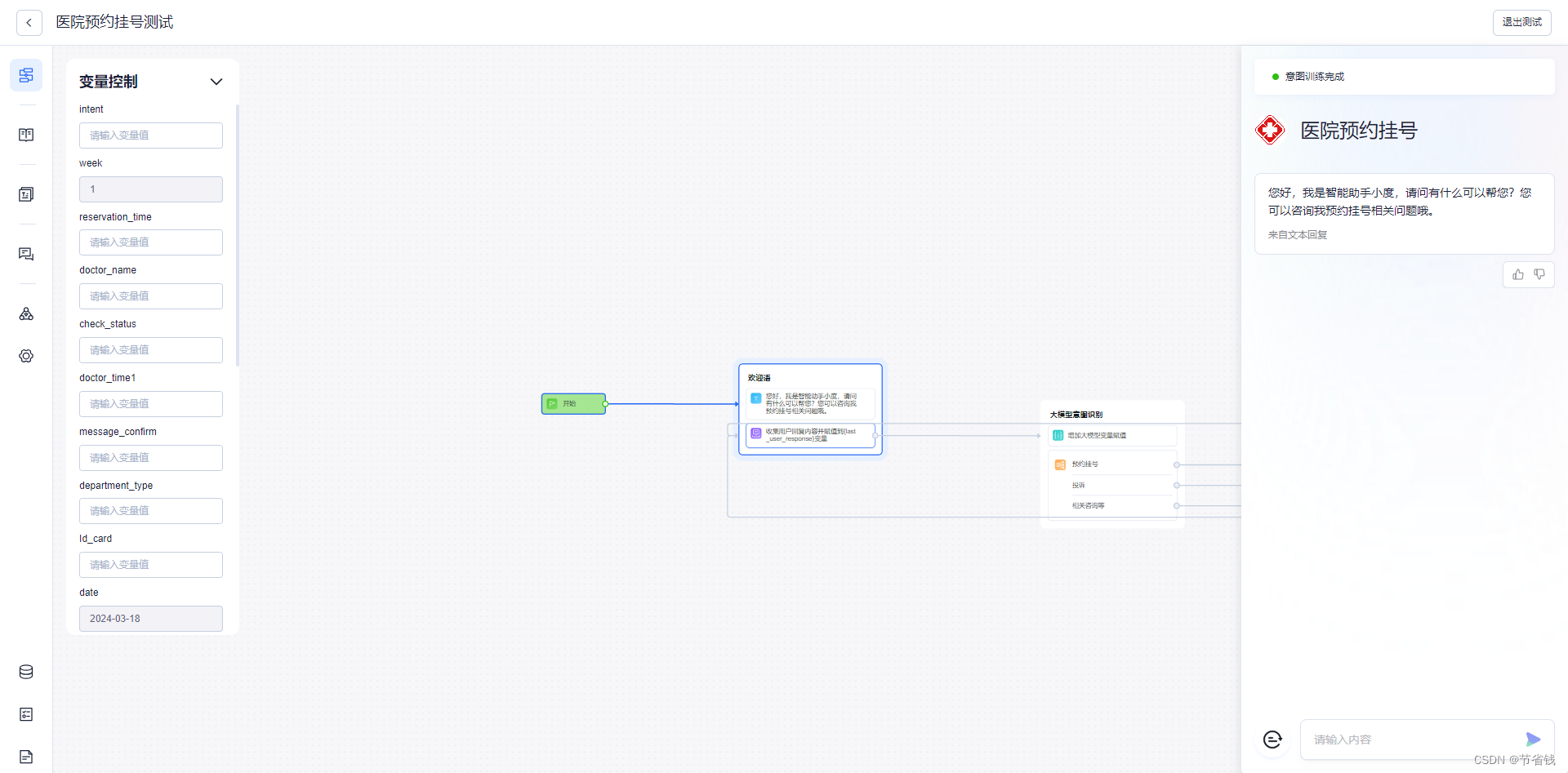Open the sidebar gear settings icon
Screen dimensions: 1568x773
[x=26, y=356]
